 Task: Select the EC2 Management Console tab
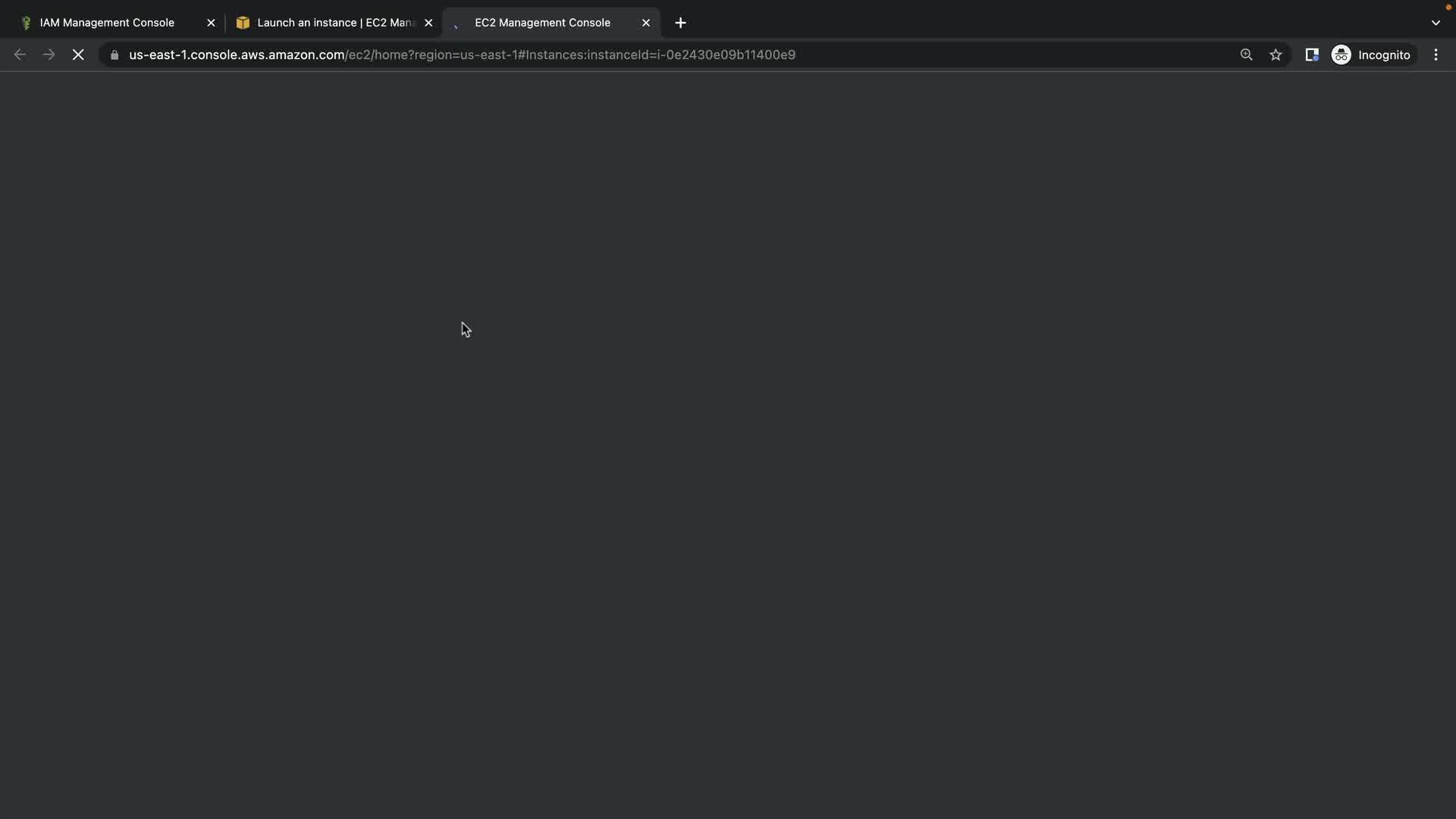[542, 23]
